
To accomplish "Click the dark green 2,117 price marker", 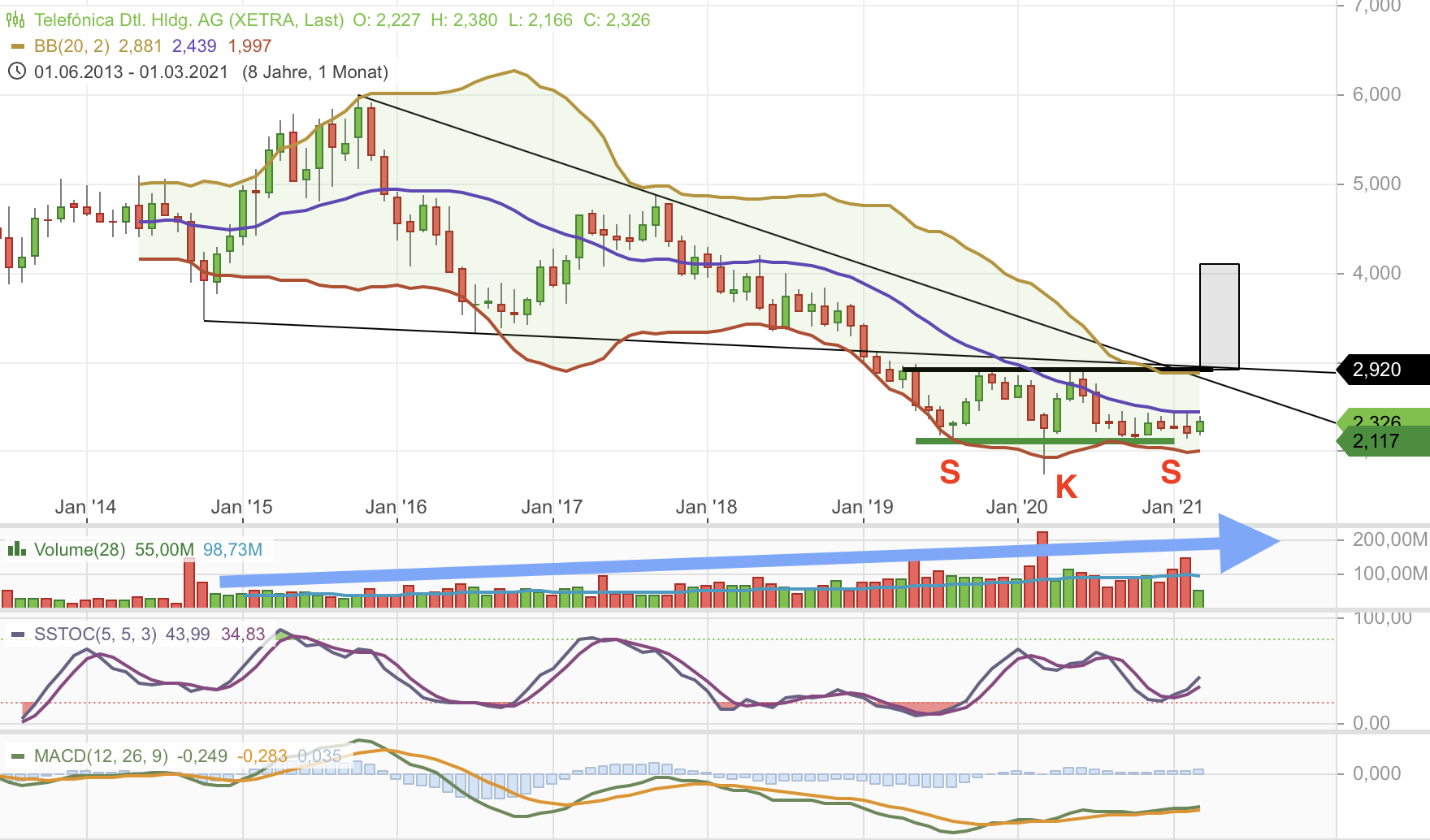I will click(1376, 441).
